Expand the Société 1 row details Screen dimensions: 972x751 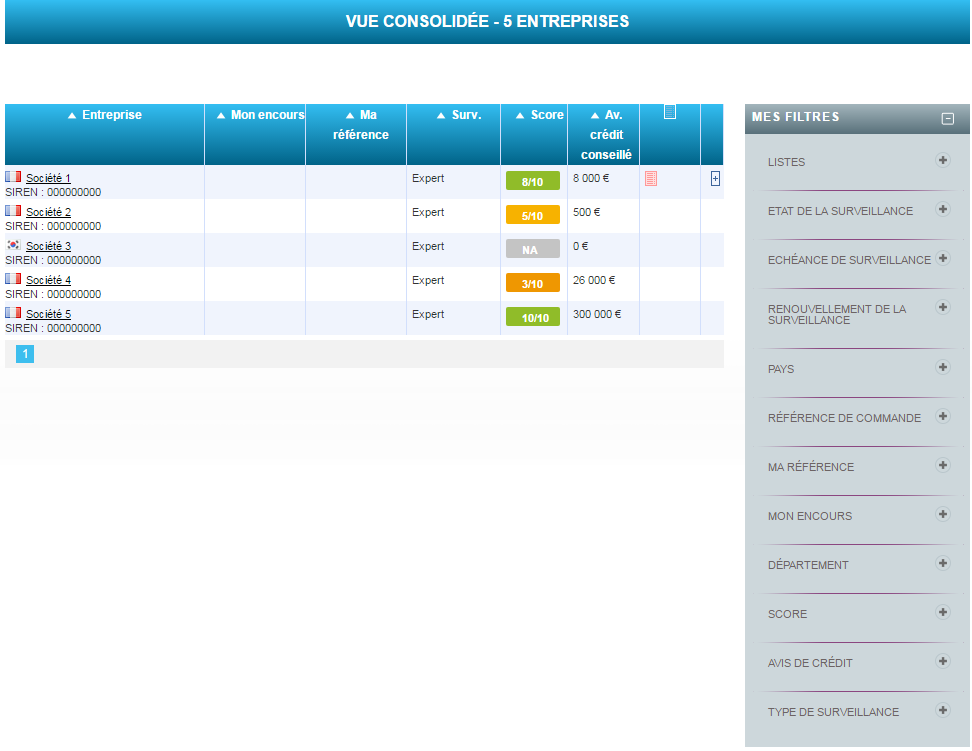(x=715, y=179)
